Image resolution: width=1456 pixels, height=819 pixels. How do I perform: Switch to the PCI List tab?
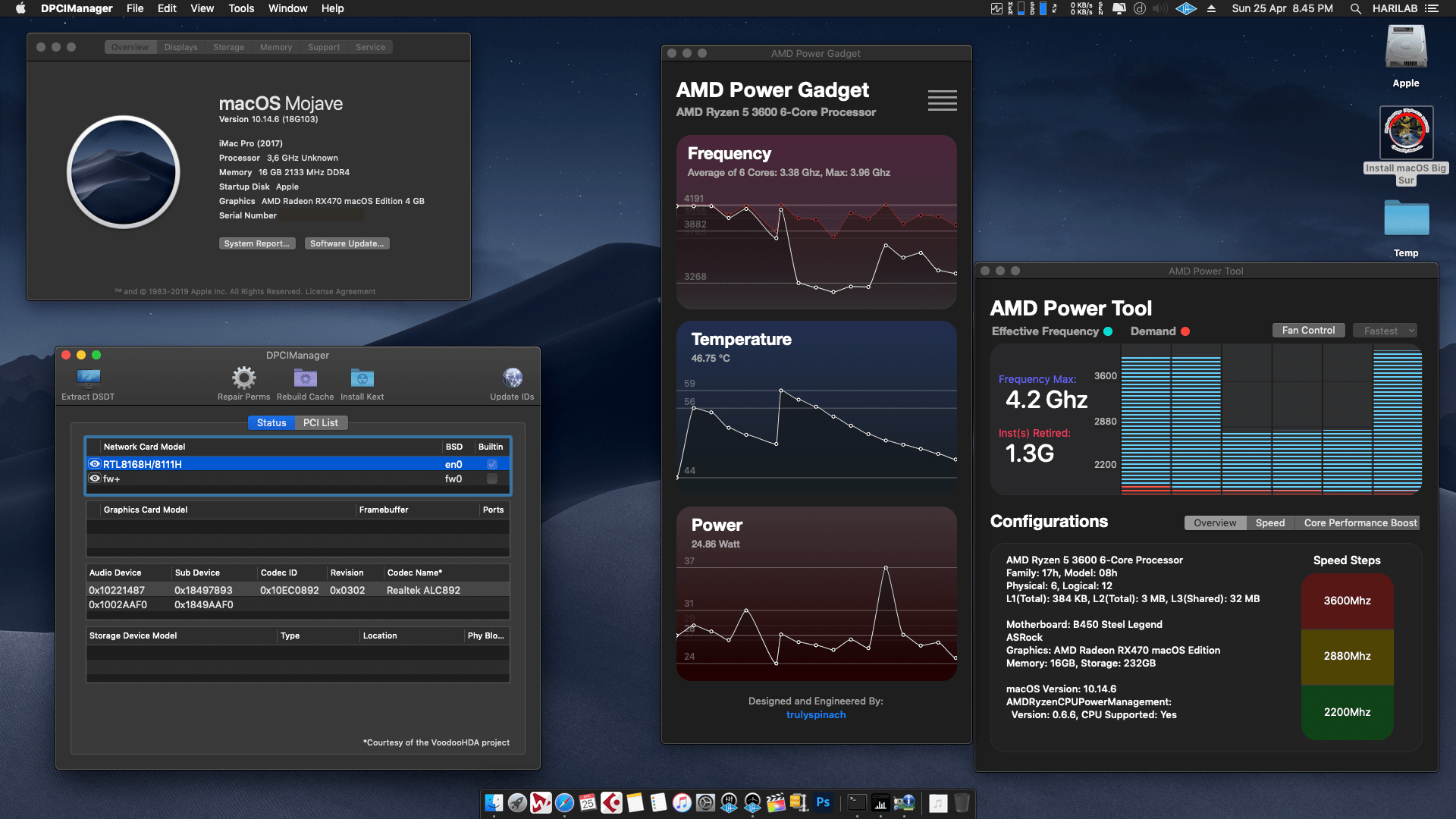321,422
